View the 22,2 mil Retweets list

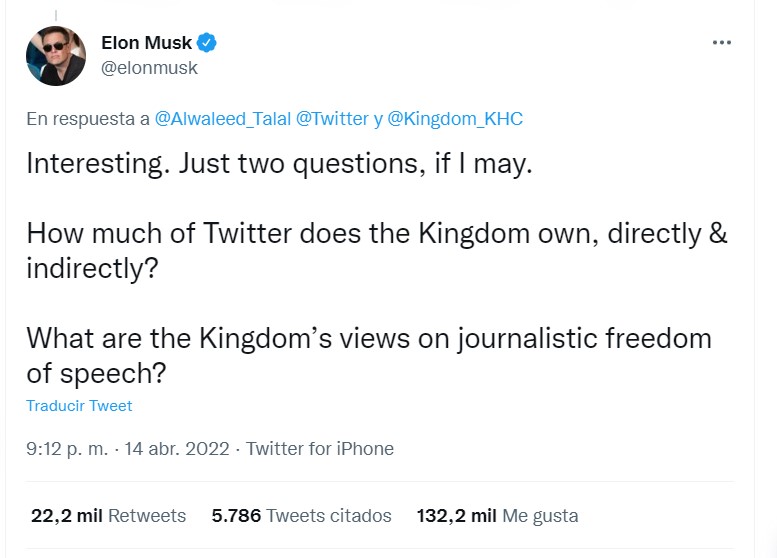[x=108, y=516]
